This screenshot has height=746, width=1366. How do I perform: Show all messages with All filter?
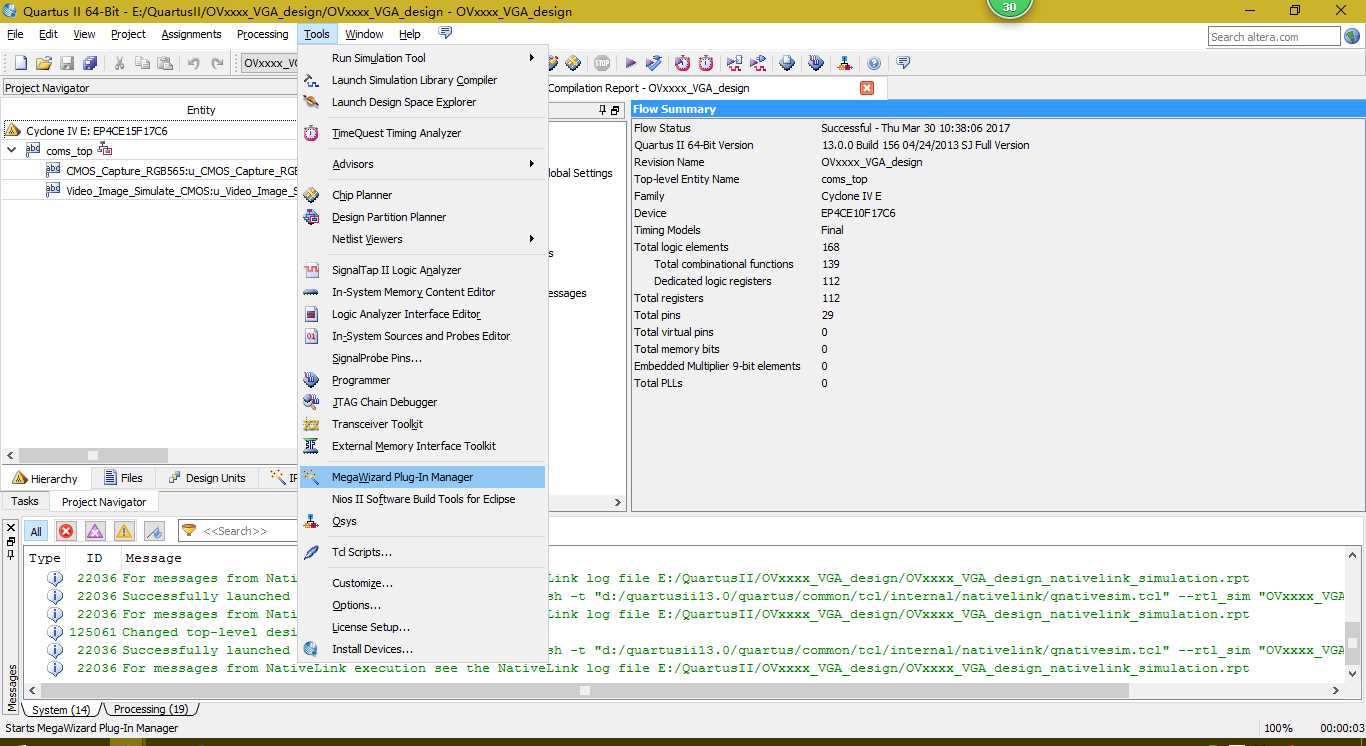tap(36, 531)
